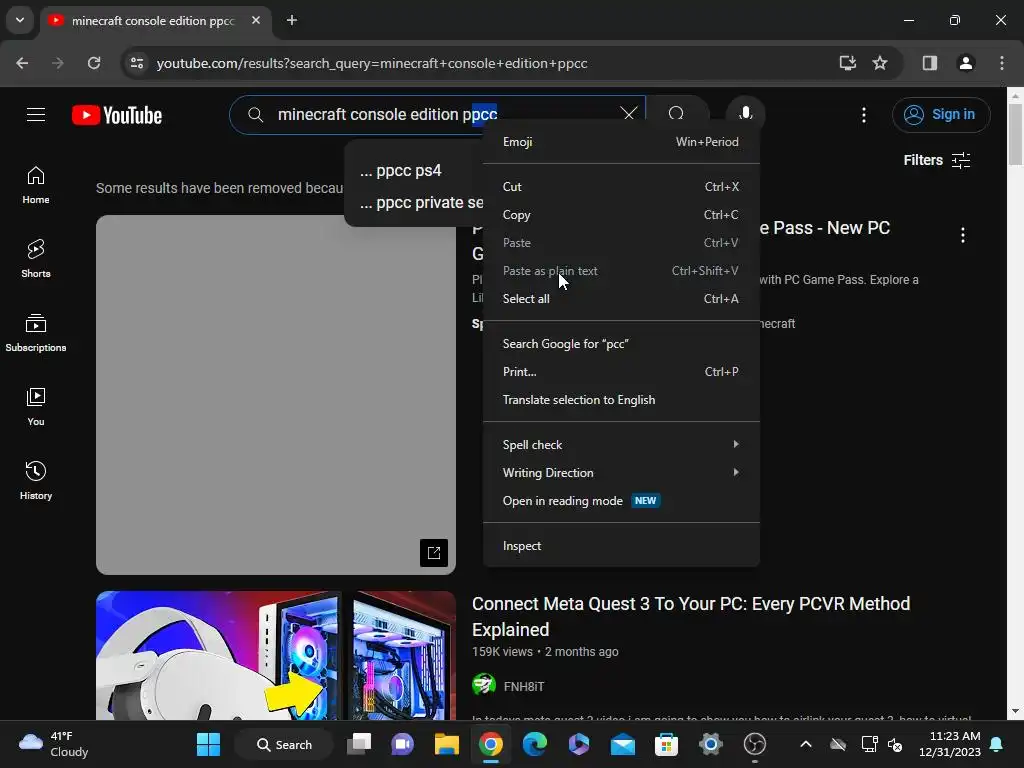This screenshot has width=1024, height=768.
Task: Close the minecraft console edition tab
Action: [x=256, y=20]
